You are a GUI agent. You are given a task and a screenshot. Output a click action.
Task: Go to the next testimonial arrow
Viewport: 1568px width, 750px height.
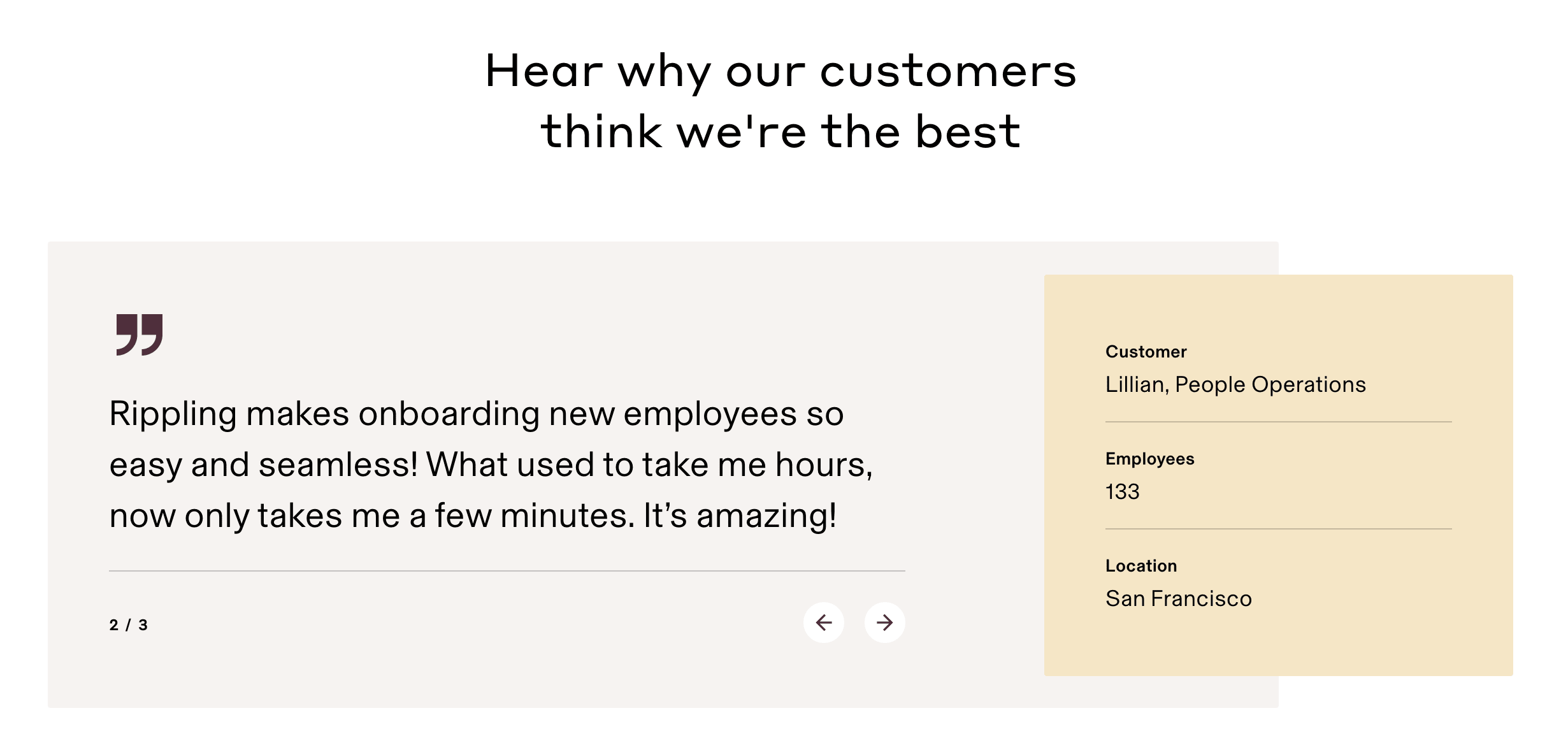[x=884, y=623]
